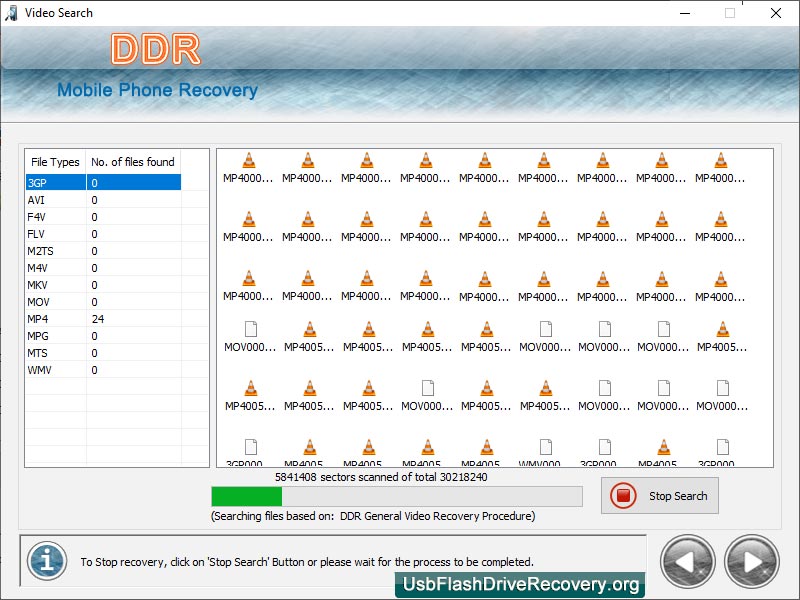Close the Video Search window
This screenshot has width=800, height=600.
click(x=776, y=13)
